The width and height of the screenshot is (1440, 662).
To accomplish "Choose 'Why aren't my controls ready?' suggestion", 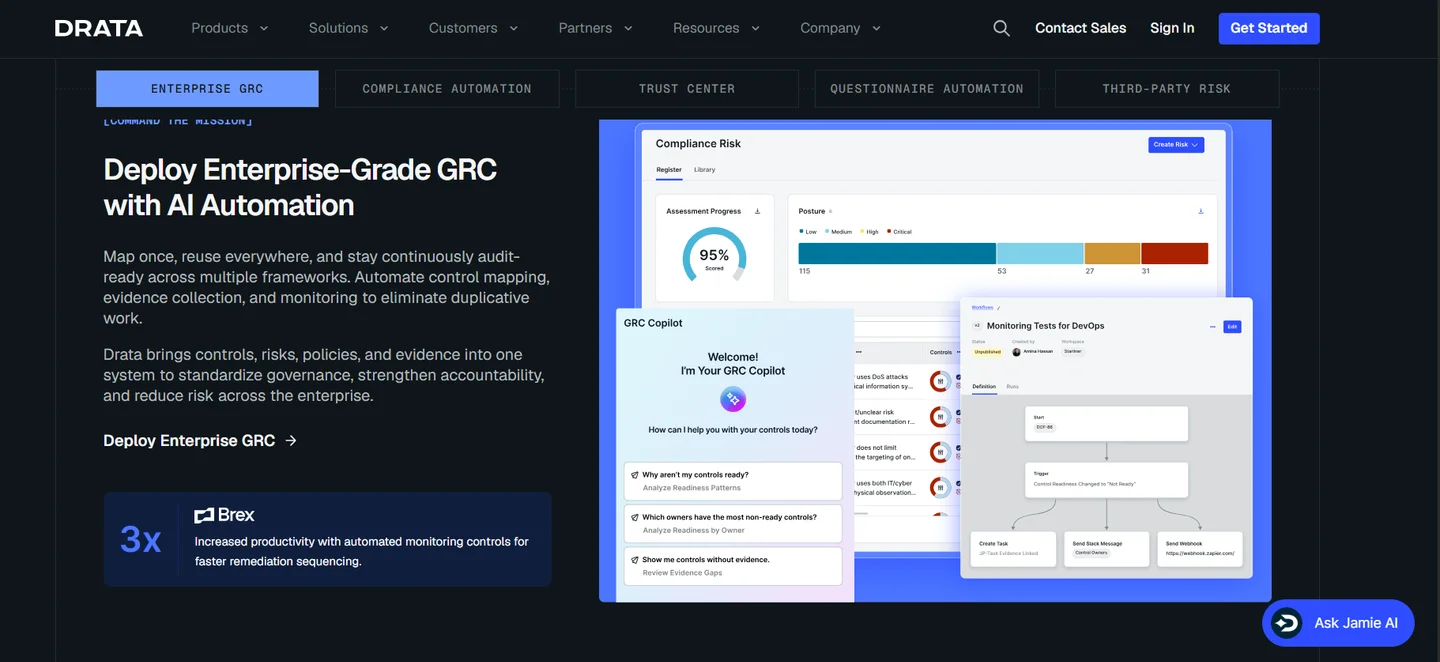I will coord(733,481).
